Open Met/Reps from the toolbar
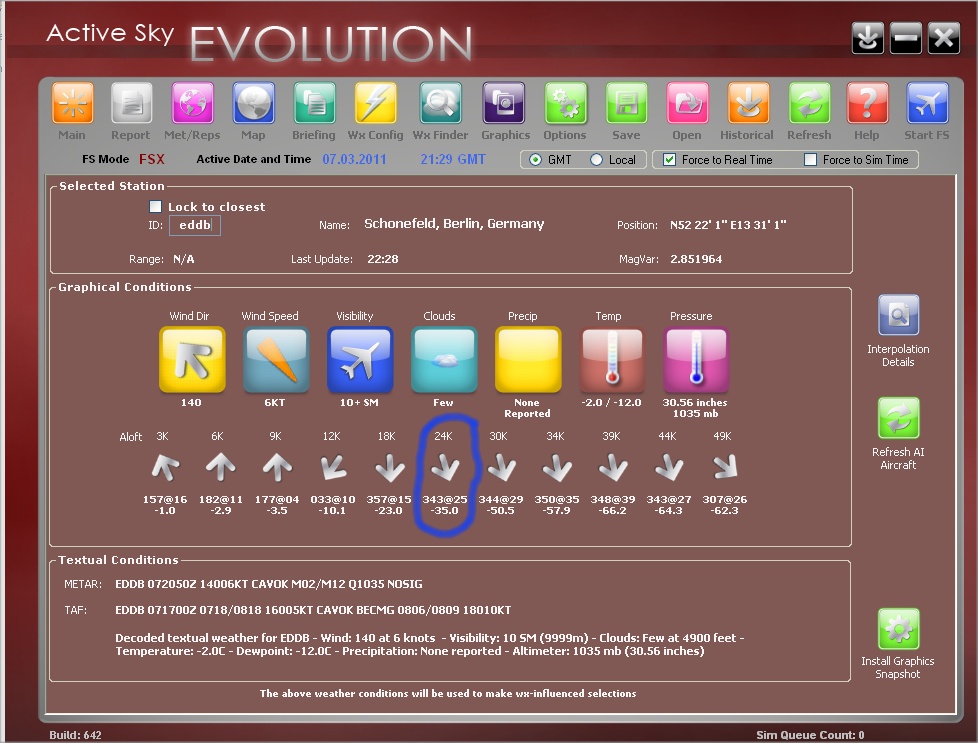This screenshot has height=743, width=978. click(192, 103)
